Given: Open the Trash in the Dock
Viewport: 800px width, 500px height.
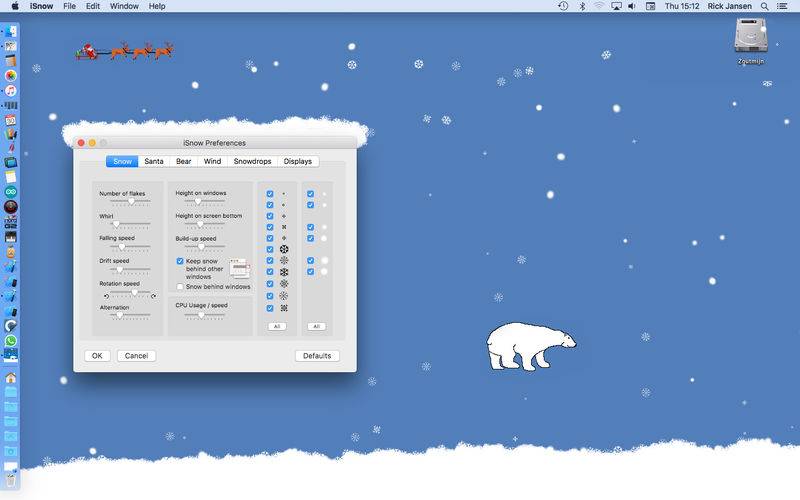Looking at the screenshot, I should 11,480.
